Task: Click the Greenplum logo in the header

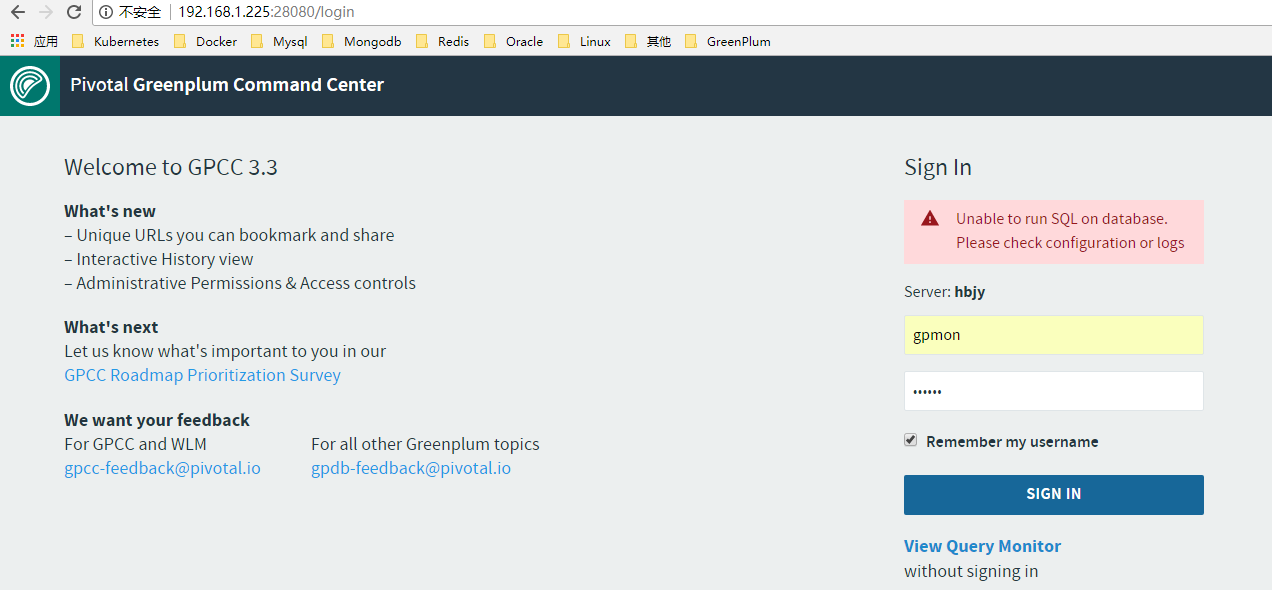Action: click(30, 85)
